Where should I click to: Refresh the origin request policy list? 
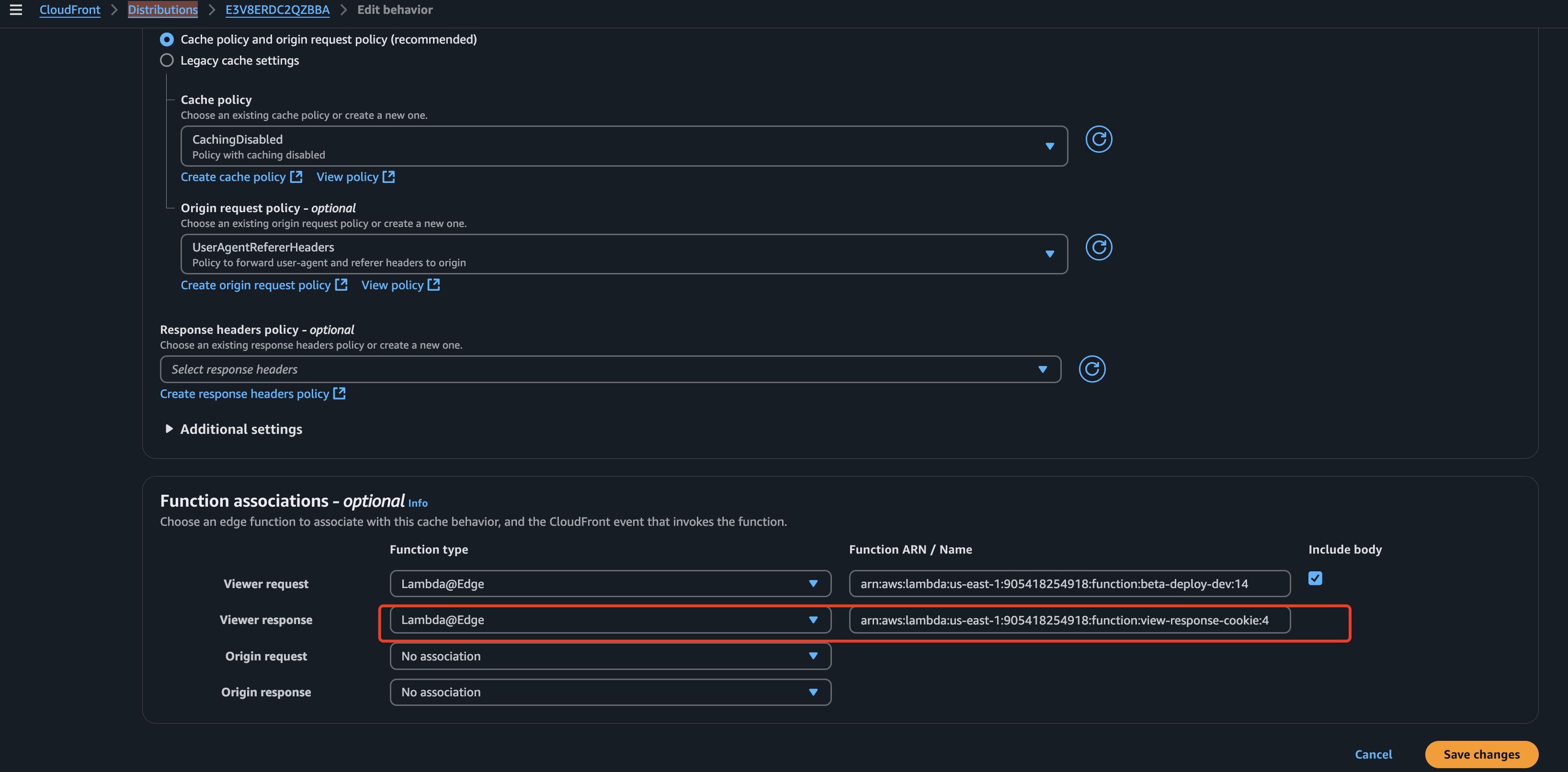[1098, 247]
